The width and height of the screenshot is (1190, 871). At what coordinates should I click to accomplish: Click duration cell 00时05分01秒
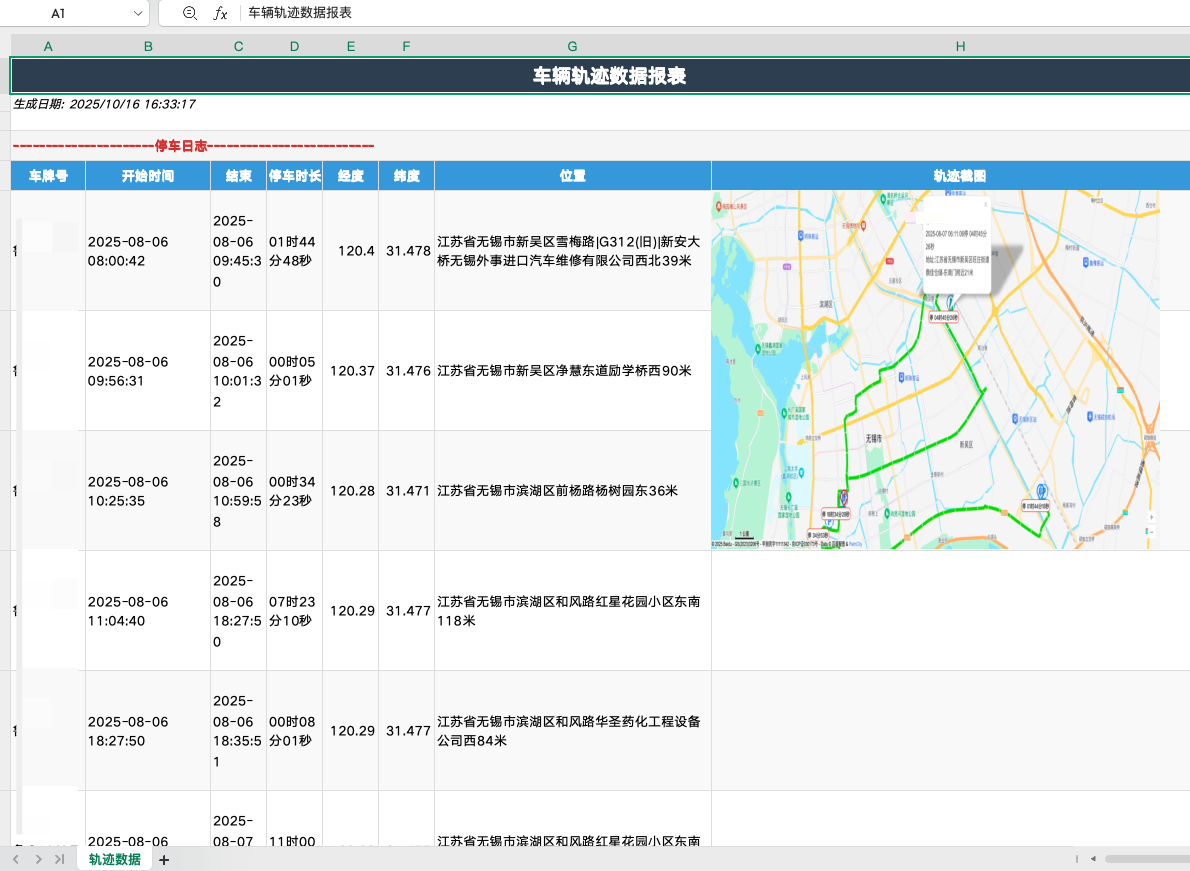pyautogui.click(x=294, y=371)
